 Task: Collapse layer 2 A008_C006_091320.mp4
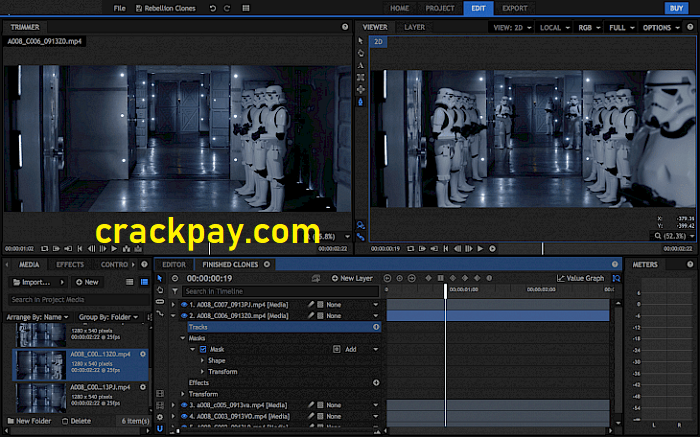(173, 316)
